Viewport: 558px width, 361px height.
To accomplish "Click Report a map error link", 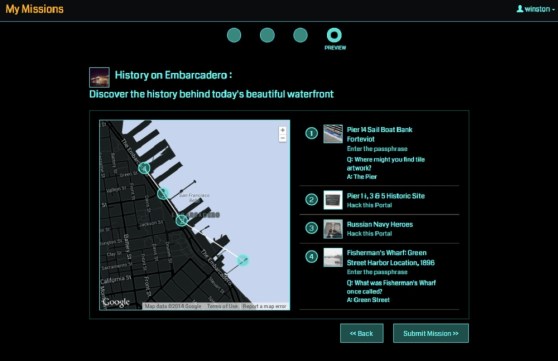I will coord(265,306).
